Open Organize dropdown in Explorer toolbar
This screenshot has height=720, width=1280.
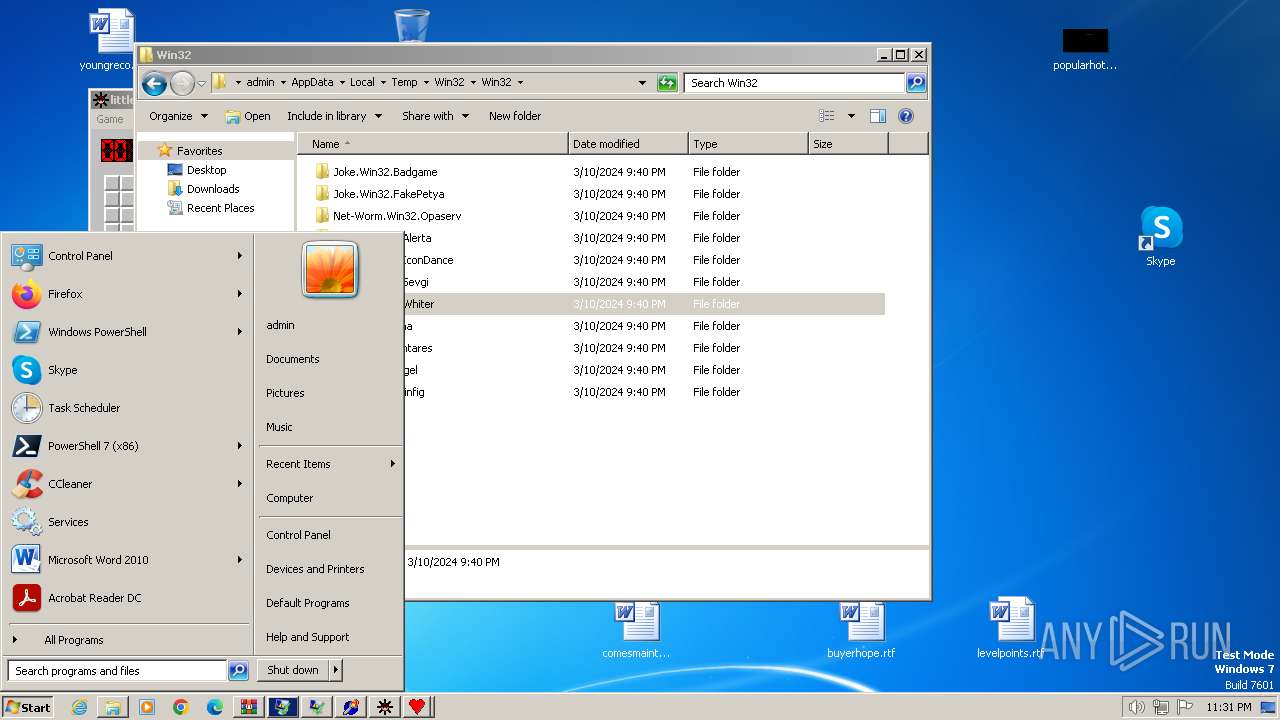(178, 116)
